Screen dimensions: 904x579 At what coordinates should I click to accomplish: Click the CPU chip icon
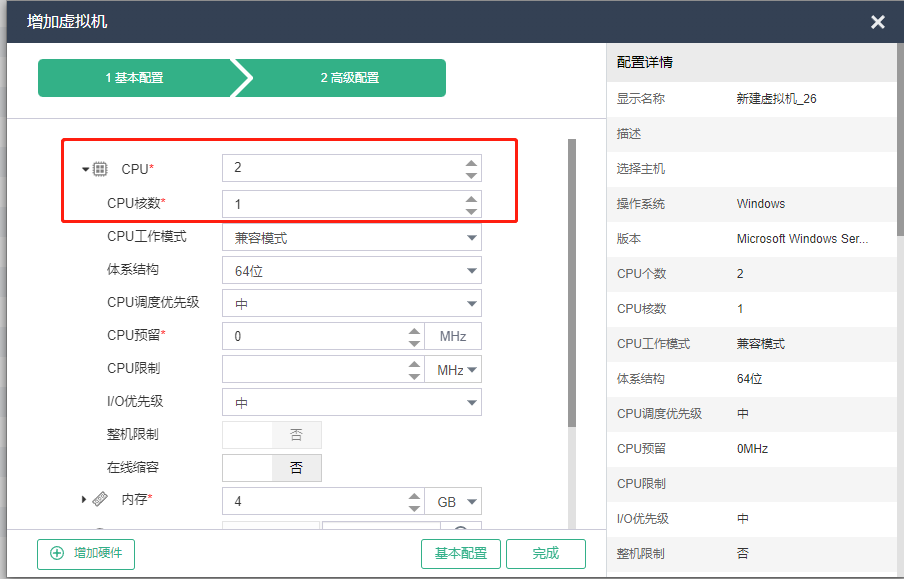100,169
